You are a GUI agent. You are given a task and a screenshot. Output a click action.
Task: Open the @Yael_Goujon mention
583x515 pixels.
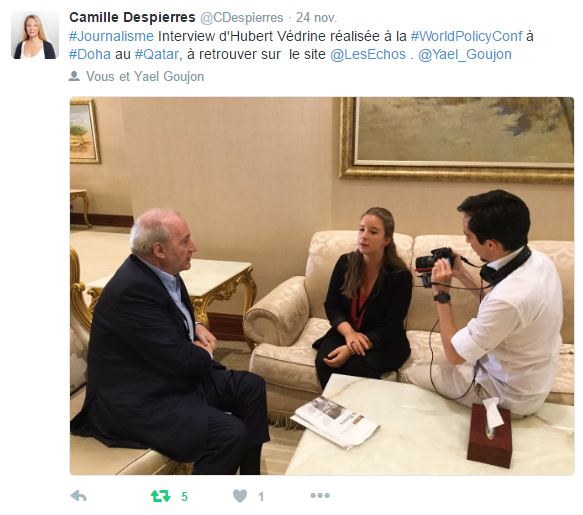[465, 54]
